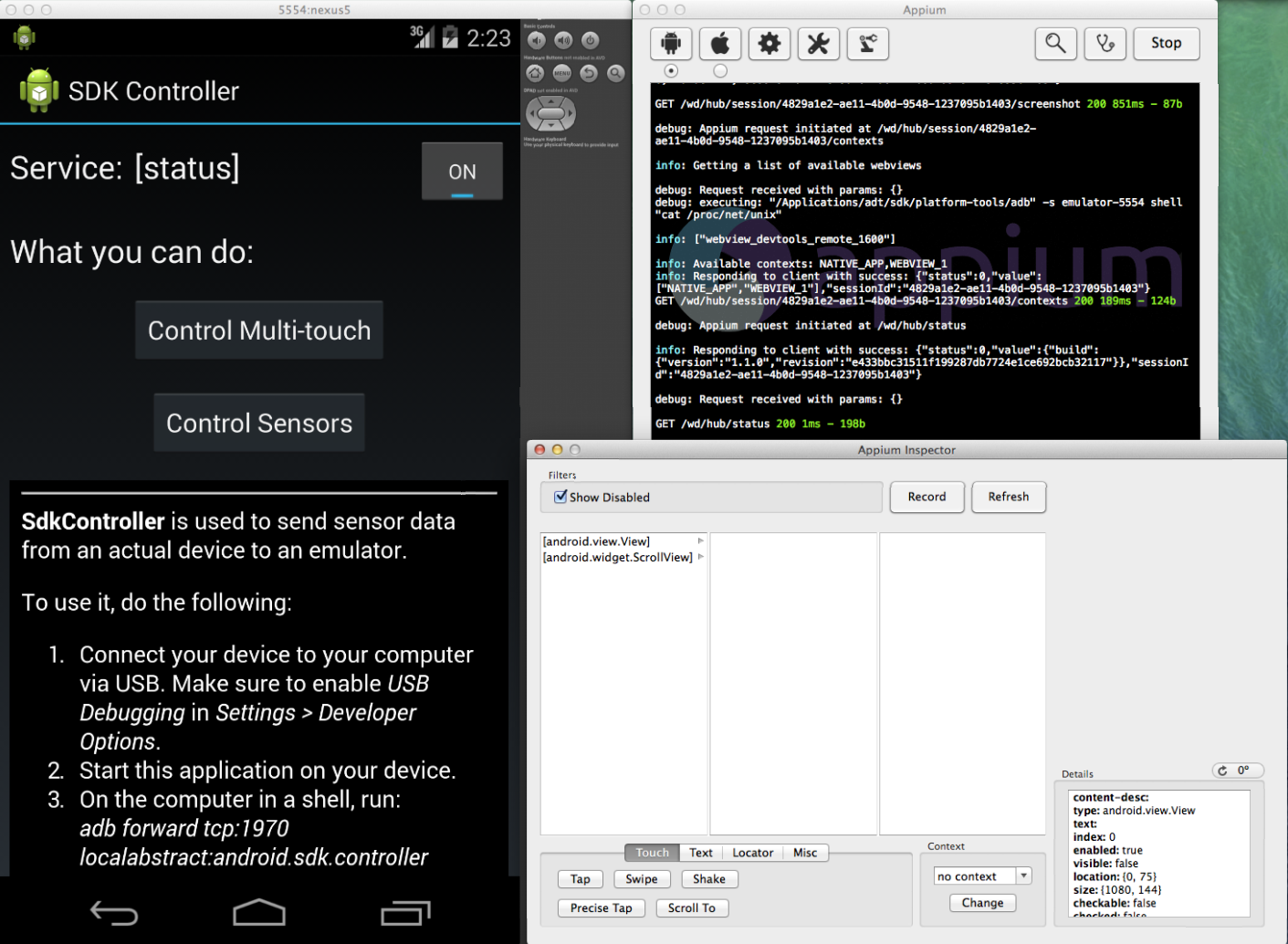Screen dimensions: 1288x944
Task: Click the Change context button
Action: [x=982, y=902]
